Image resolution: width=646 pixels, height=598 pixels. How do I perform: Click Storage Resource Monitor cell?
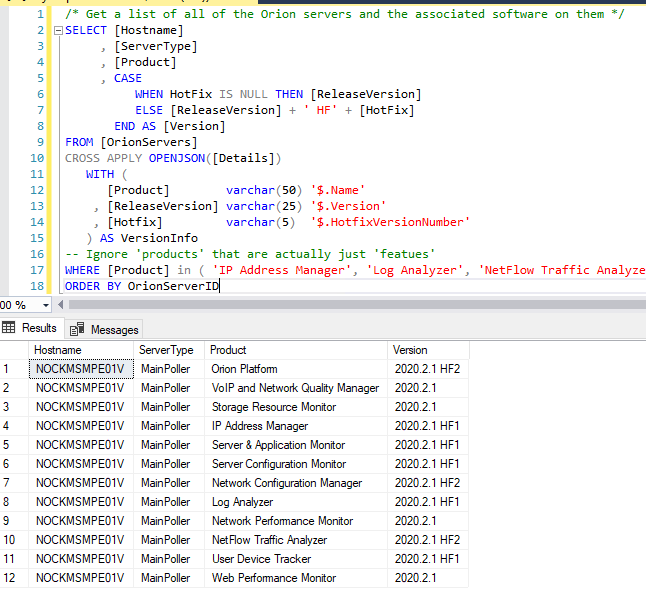tap(296, 407)
